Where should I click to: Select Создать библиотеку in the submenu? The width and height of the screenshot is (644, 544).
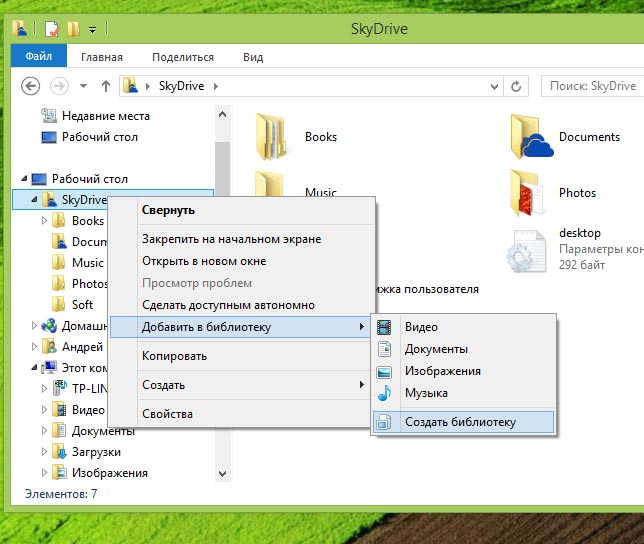click(x=460, y=422)
